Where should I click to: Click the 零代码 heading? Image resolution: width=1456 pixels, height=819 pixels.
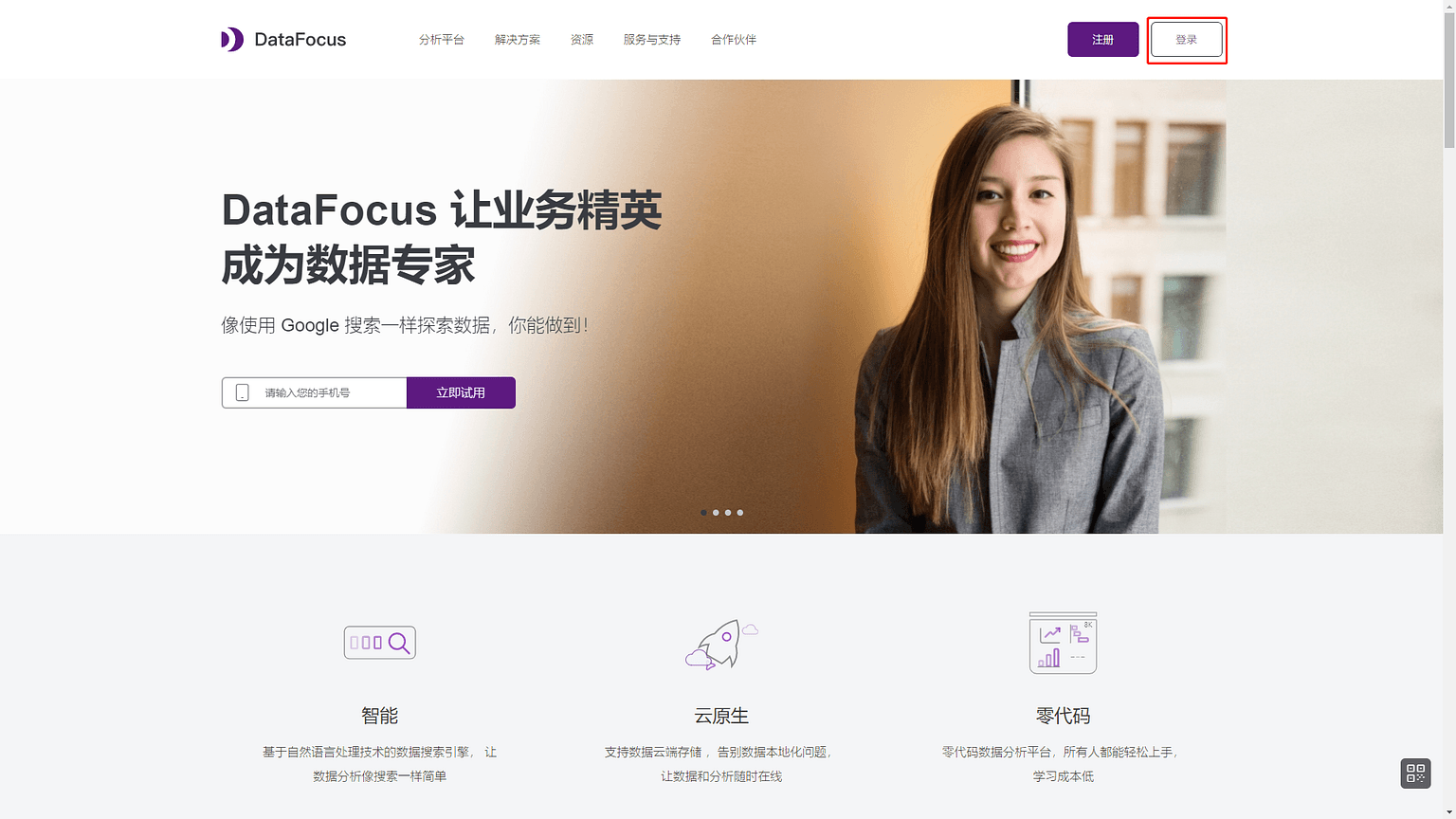click(x=1063, y=716)
